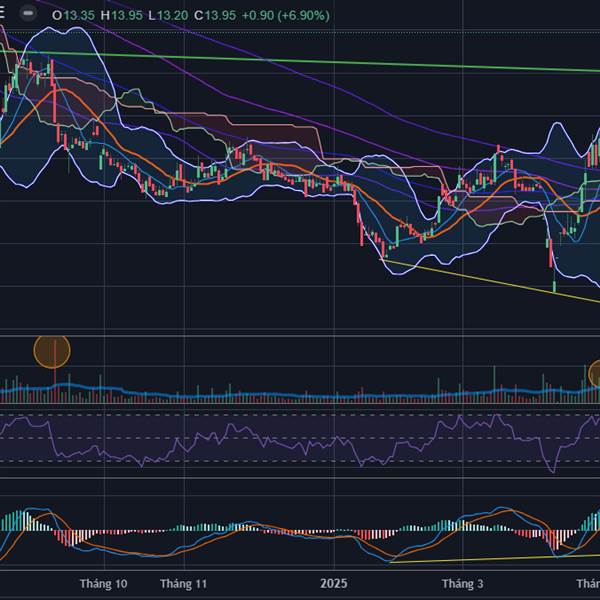
Task: Click the Tháng 10 time axis label
Action: (103, 583)
